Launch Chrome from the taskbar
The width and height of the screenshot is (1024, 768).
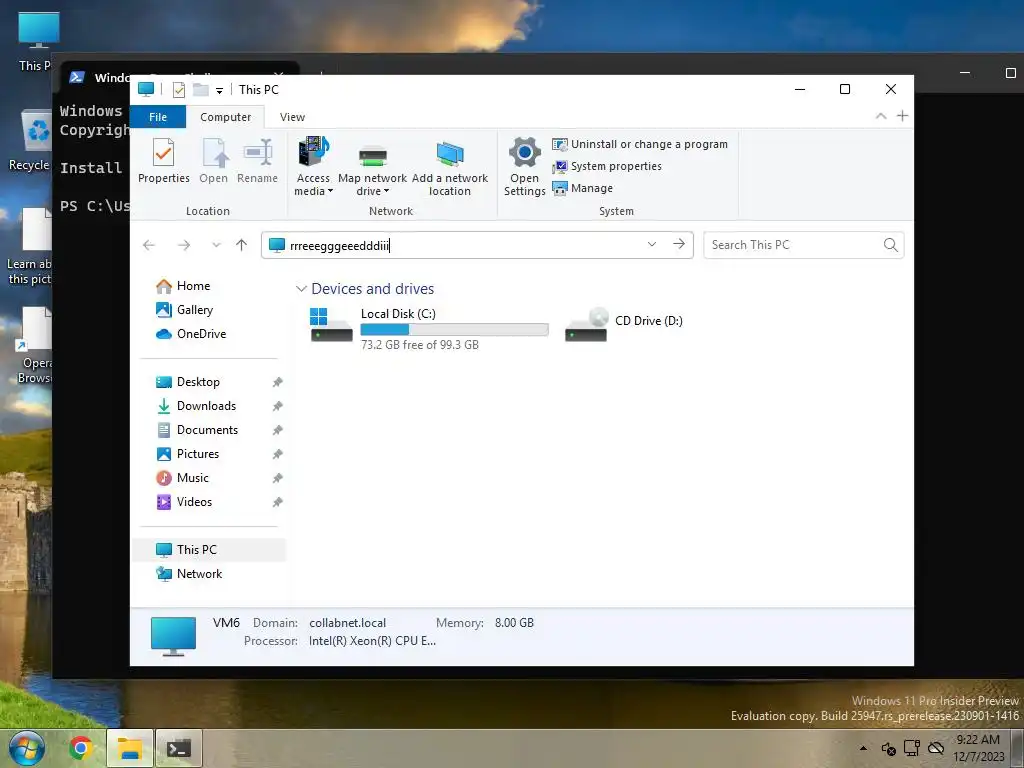click(81, 748)
